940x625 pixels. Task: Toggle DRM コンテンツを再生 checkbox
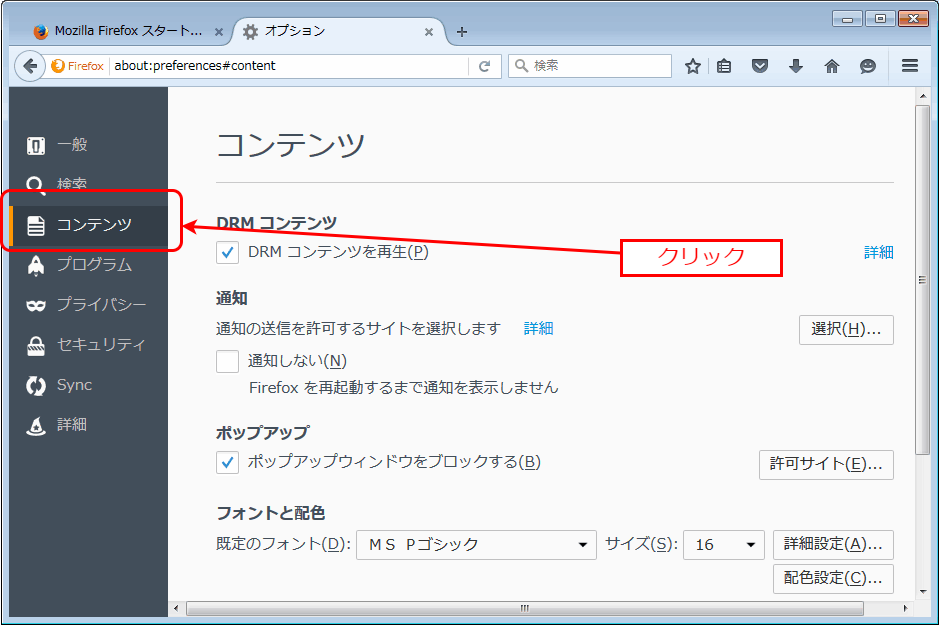227,253
